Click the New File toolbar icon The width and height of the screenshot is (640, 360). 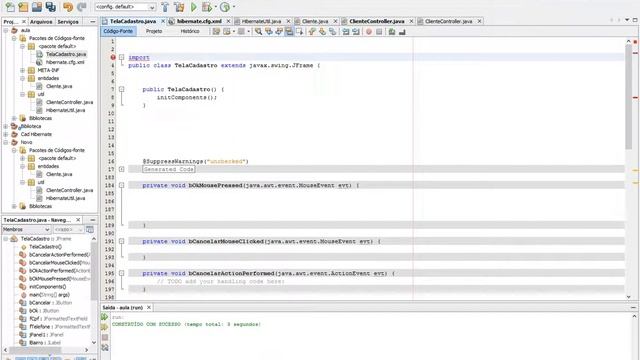pyautogui.click(x=10, y=7)
